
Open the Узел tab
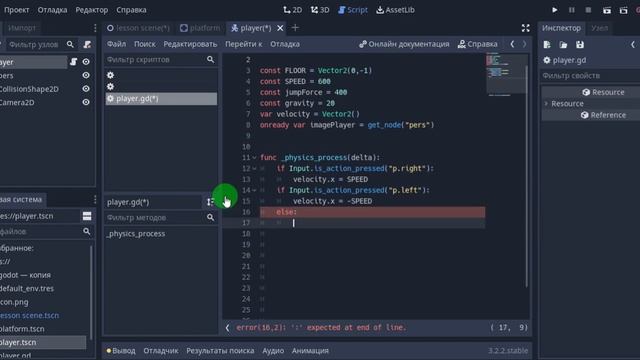point(599,28)
